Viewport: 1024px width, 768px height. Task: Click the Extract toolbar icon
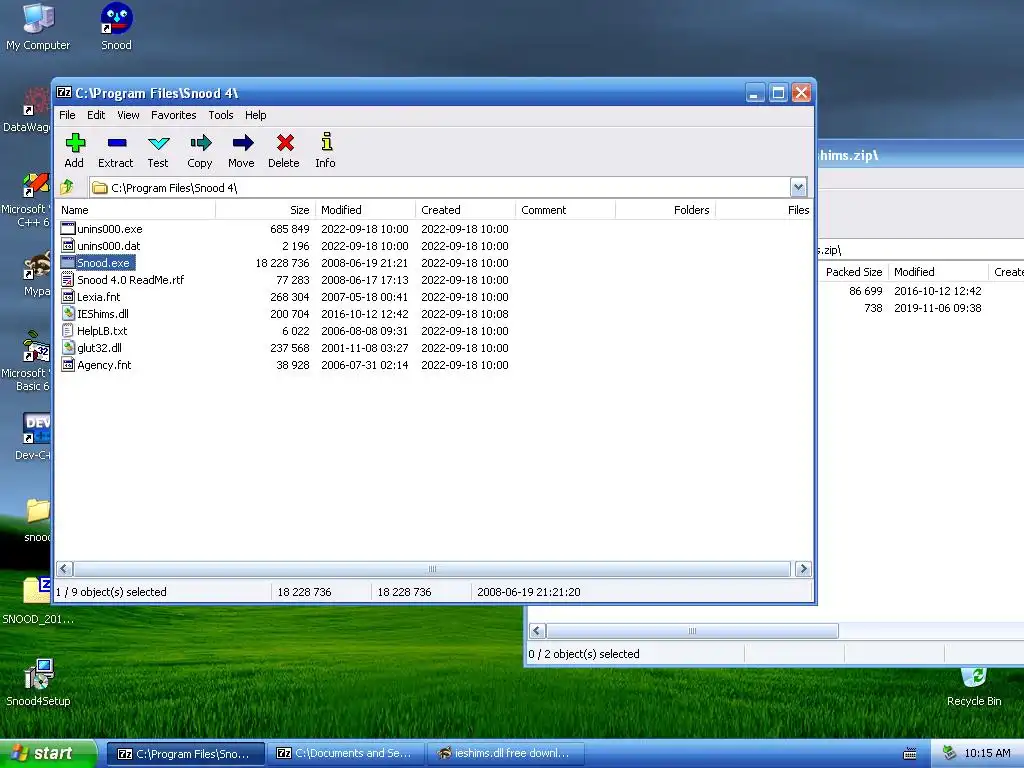[x=117, y=143]
